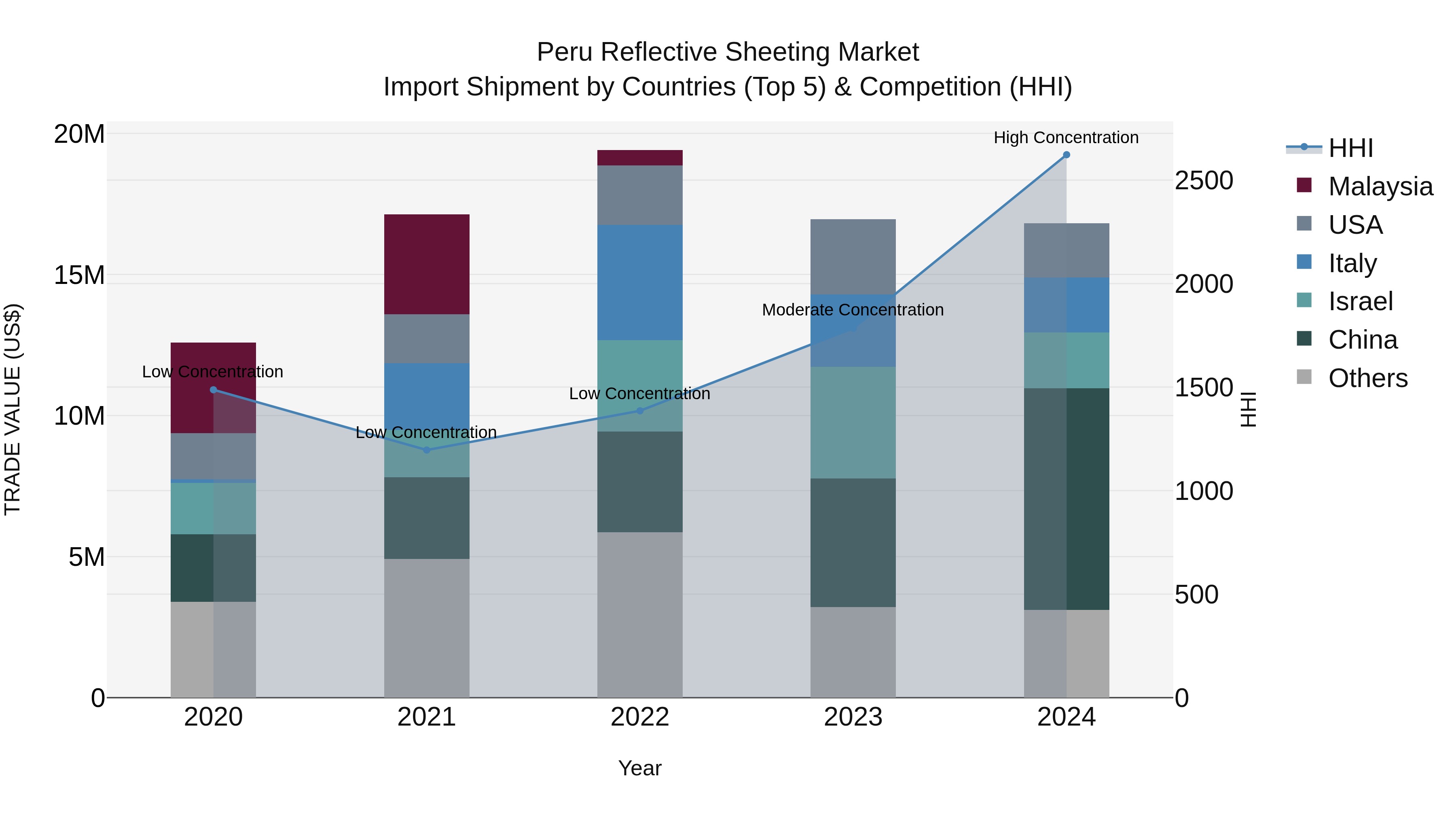Click the Malaysia color swatch in legend
Screen dimensions: 1456x819
(1304, 185)
